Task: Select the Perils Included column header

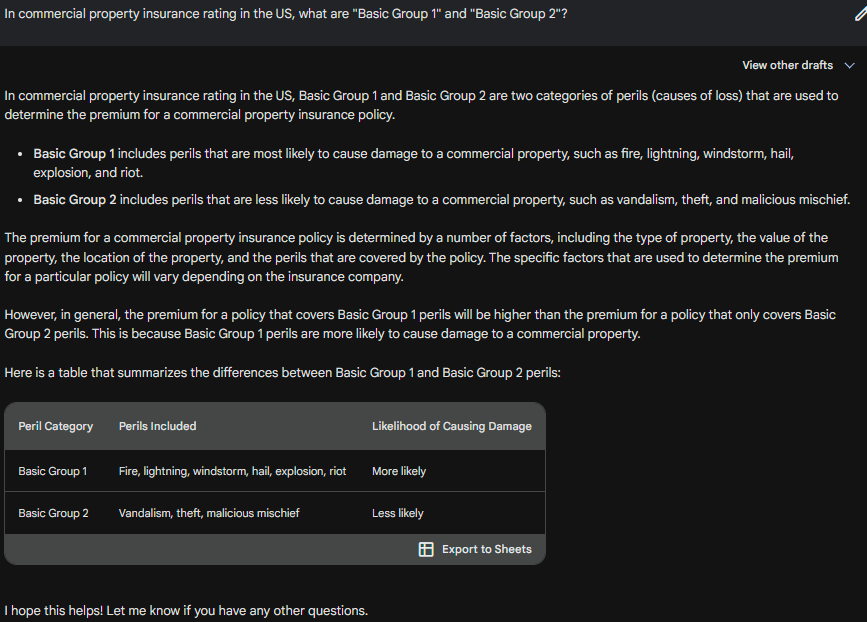Action: pyautogui.click(x=158, y=426)
